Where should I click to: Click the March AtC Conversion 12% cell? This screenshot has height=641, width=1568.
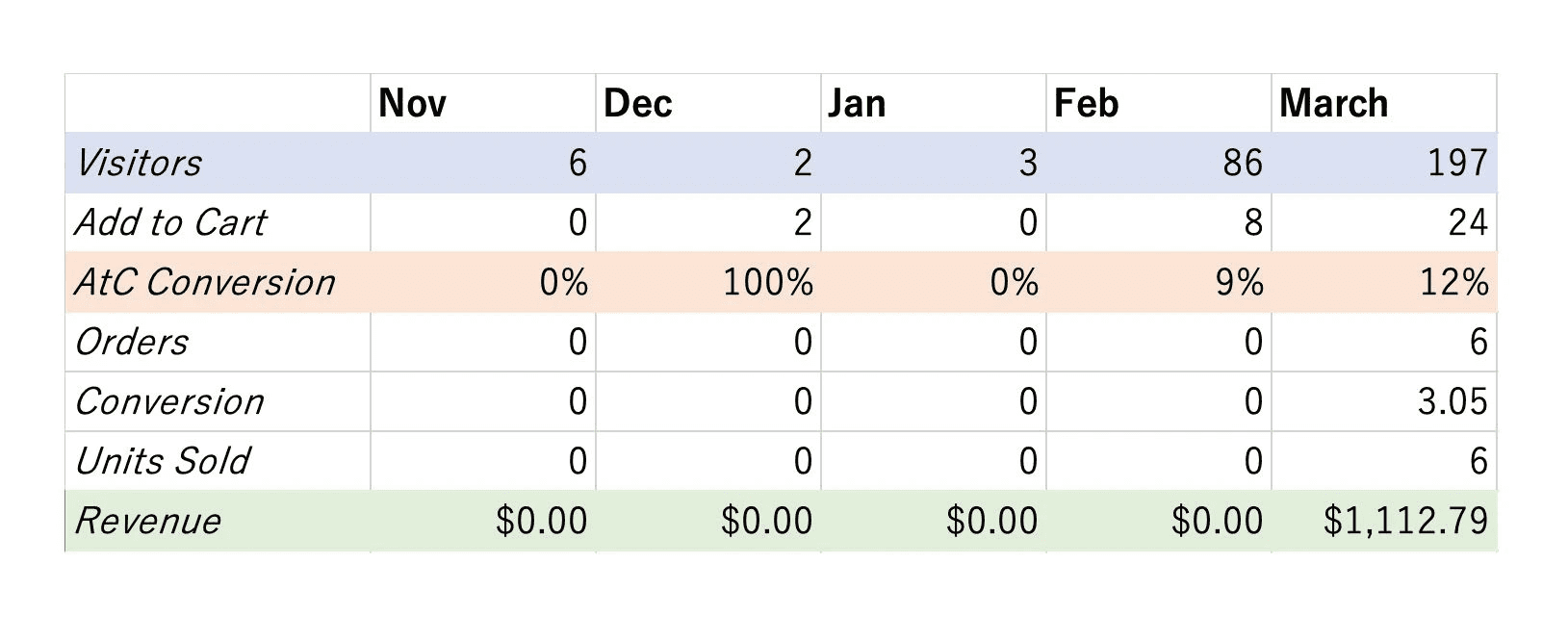click(1384, 282)
